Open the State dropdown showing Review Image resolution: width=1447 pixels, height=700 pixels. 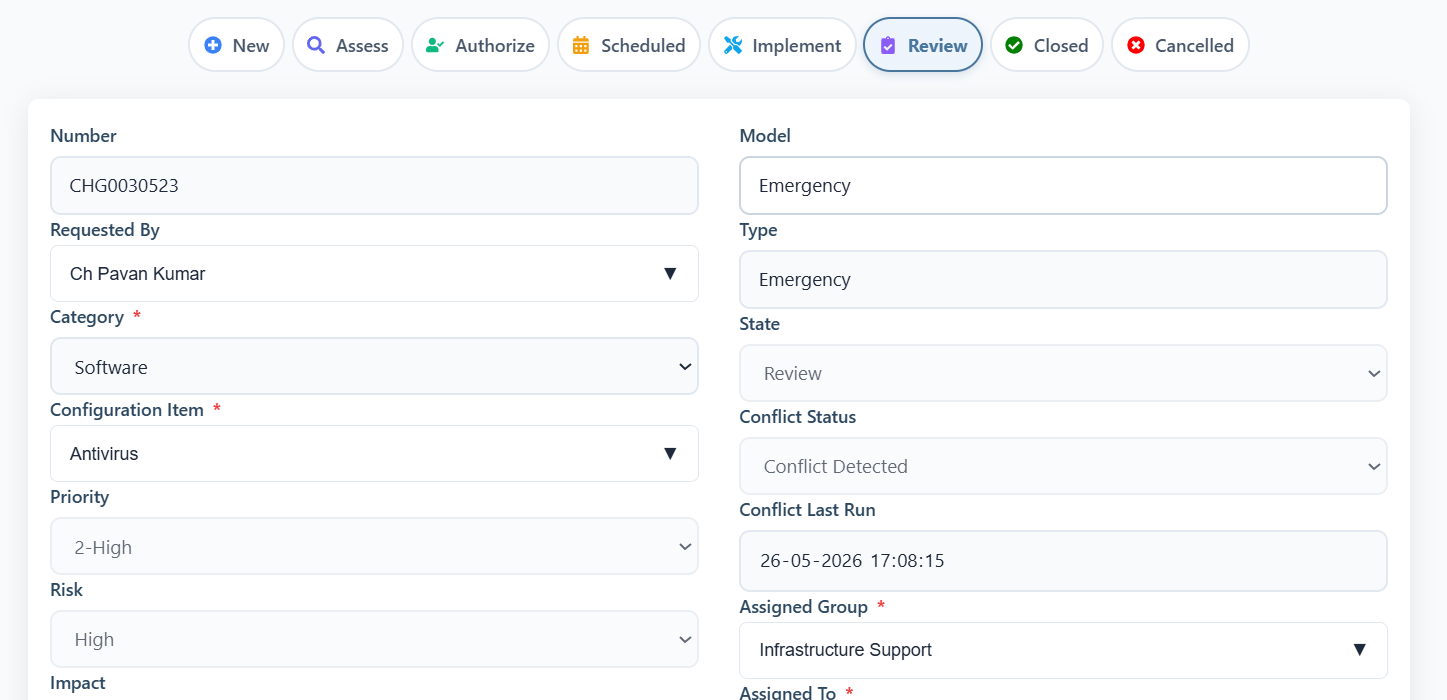pos(1063,373)
